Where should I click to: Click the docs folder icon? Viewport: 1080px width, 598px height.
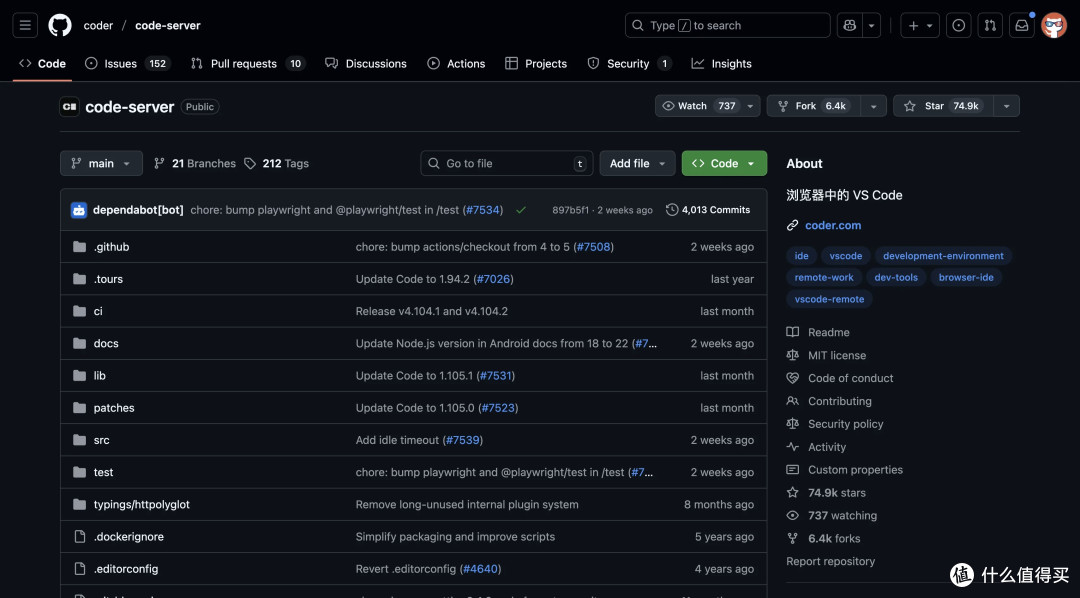(x=80, y=343)
